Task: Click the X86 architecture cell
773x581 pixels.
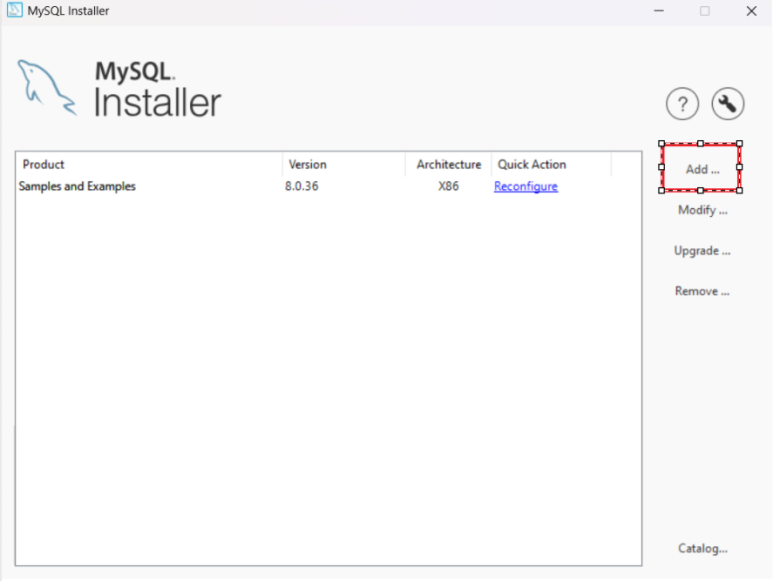Action: click(448, 186)
